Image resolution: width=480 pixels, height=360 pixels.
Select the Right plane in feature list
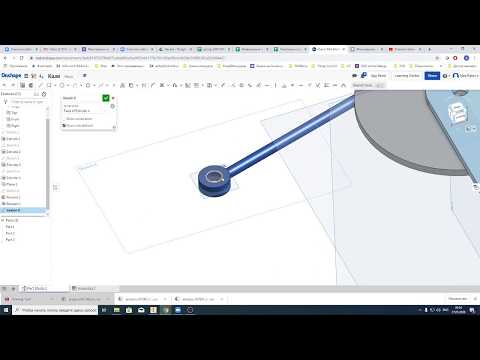pos(15,126)
